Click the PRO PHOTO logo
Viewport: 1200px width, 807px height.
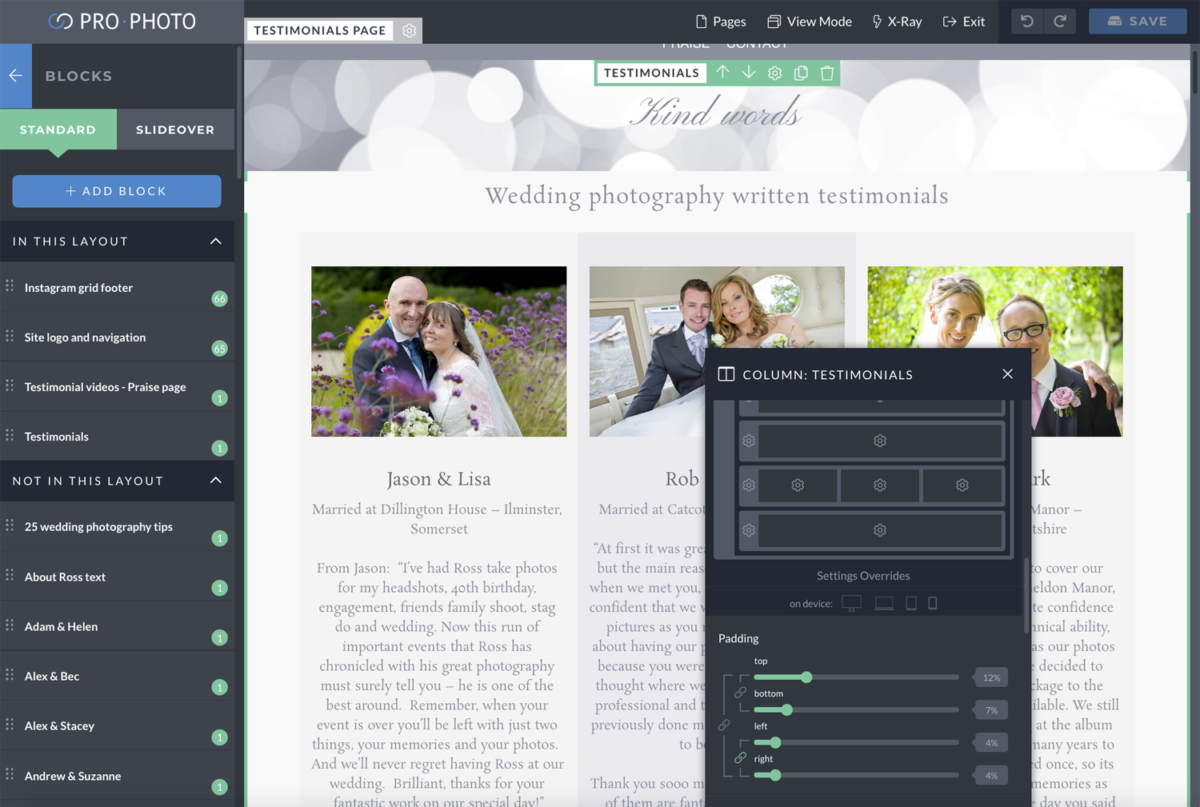pos(122,21)
